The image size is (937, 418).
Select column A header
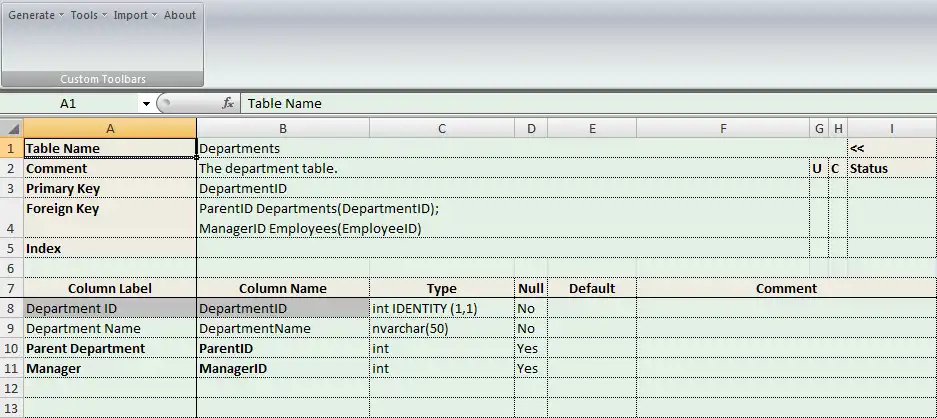pos(110,128)
